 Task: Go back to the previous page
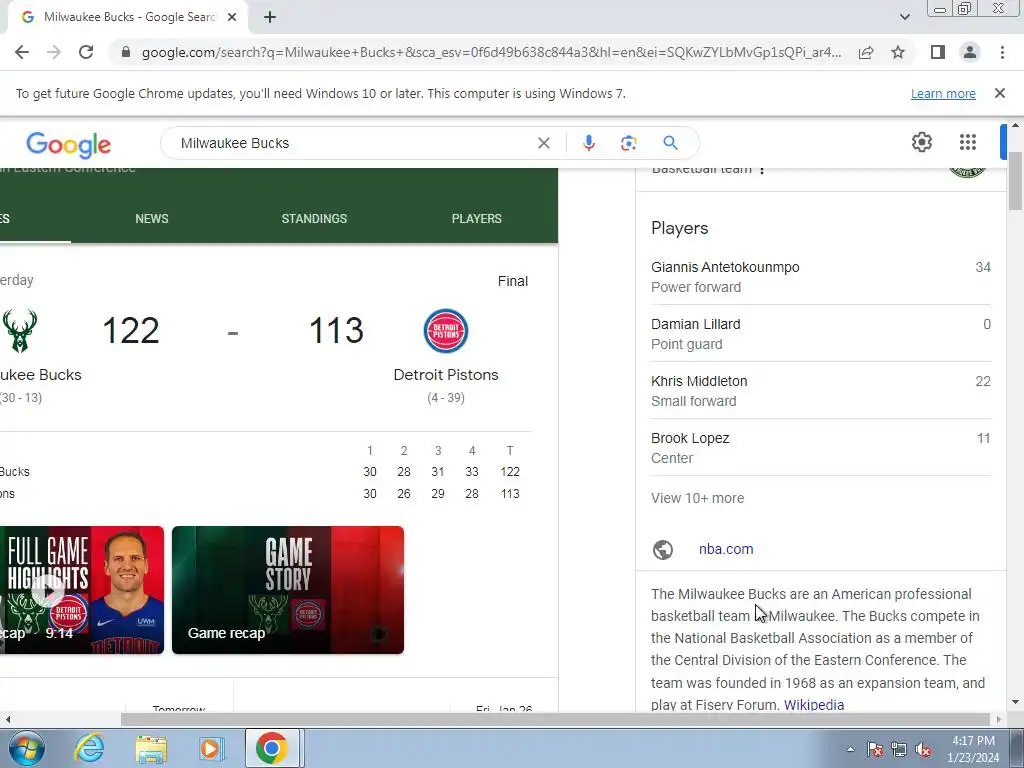[x=22, y=52]
